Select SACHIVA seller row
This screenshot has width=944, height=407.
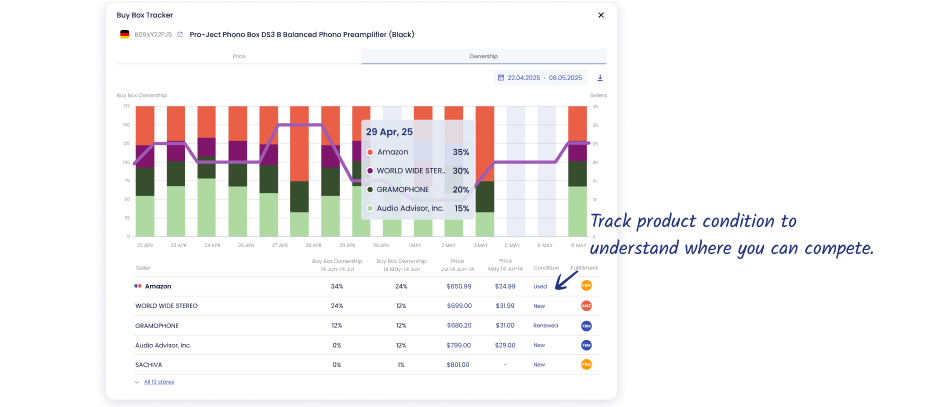click(x=149, y=365)
